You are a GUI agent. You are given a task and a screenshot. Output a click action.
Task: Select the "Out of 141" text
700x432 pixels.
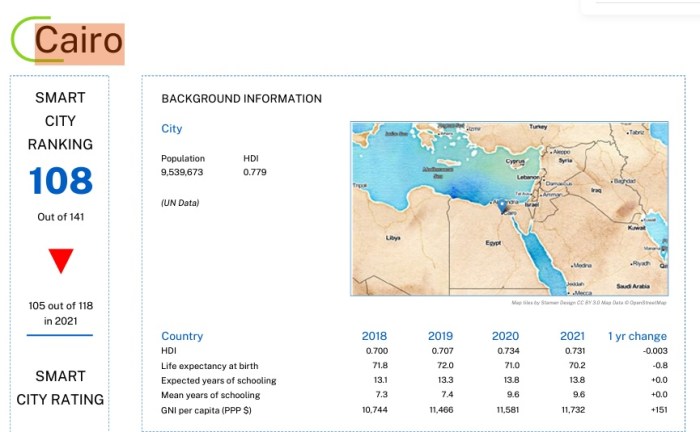[x=61, y=217]
